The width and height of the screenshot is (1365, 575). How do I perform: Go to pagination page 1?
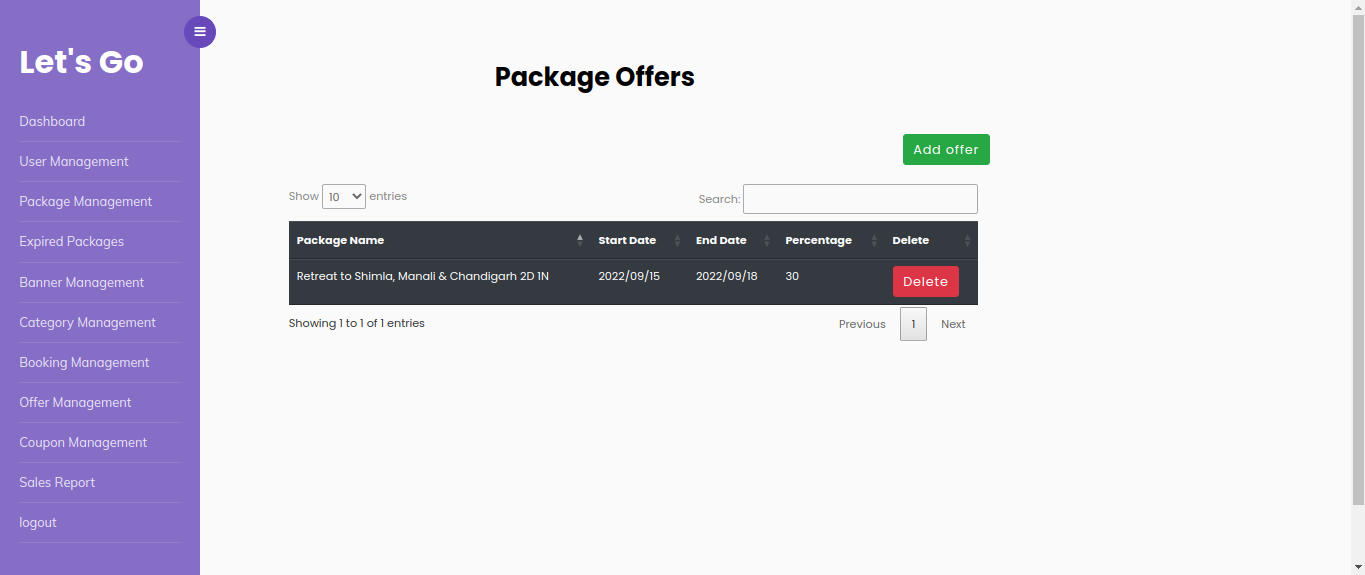pos(913,324)
